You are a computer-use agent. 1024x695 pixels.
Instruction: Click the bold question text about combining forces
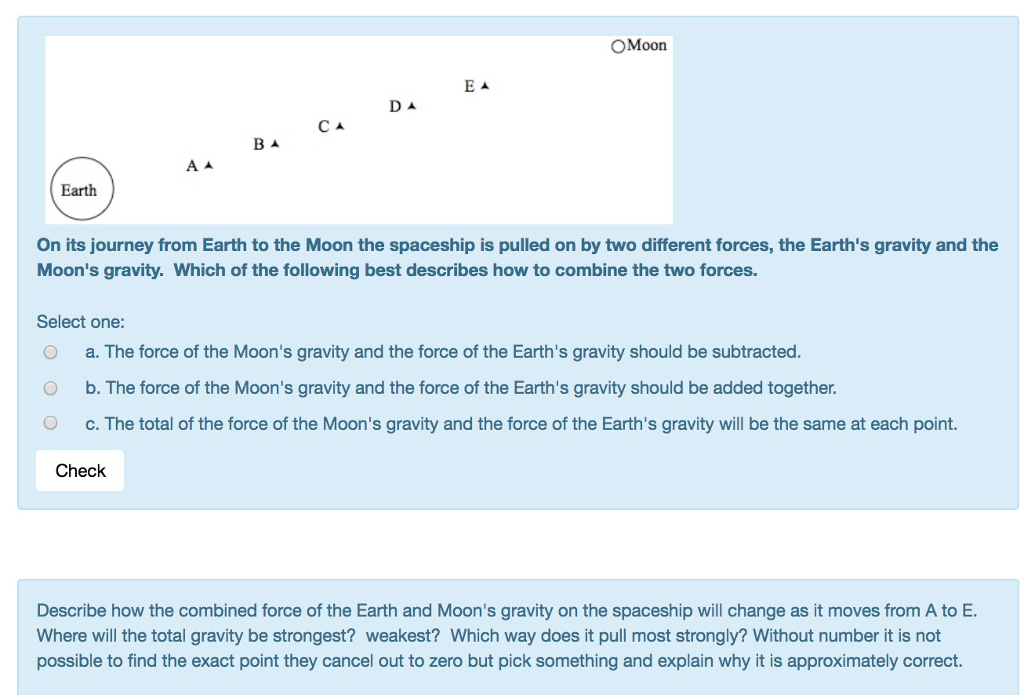(517, 257)
